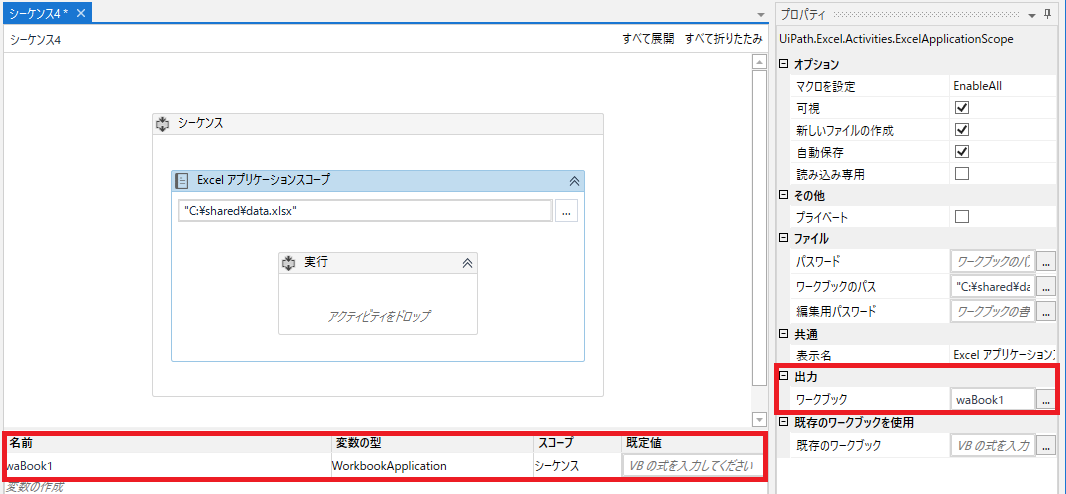Click the シーケンス scope cell of waBook1
The width and height of the screenshot is (1066, 494).
pyautogui.click(x=576, y=466)
